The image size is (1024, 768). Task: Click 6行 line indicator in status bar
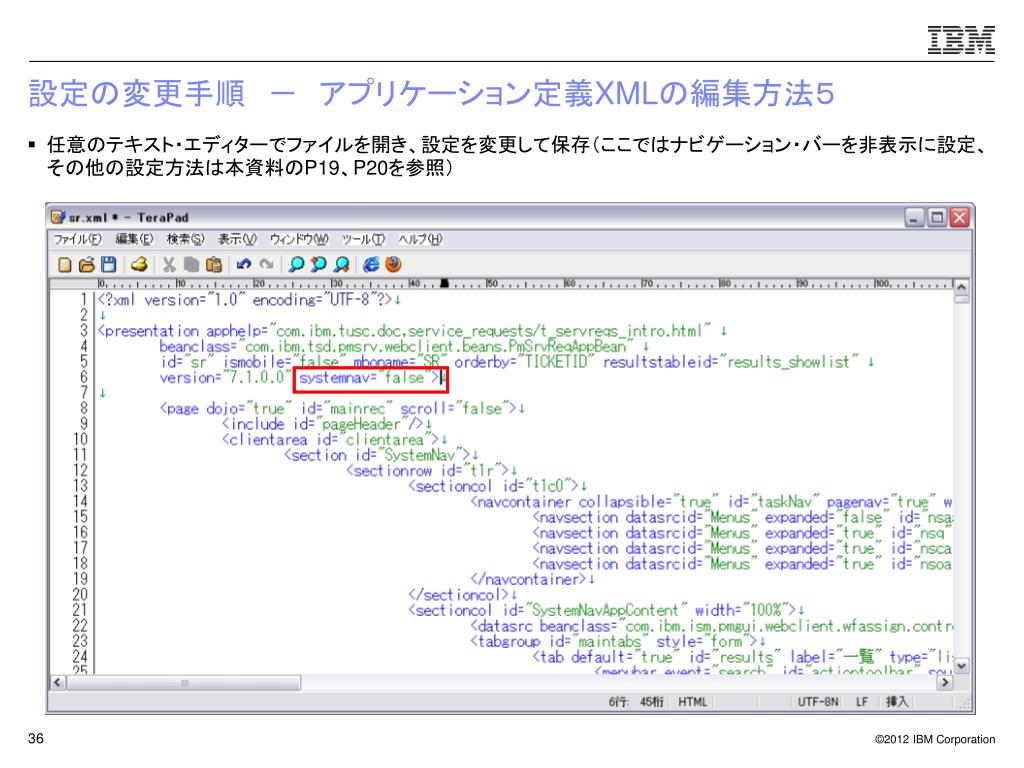click(x=618, y=702)
